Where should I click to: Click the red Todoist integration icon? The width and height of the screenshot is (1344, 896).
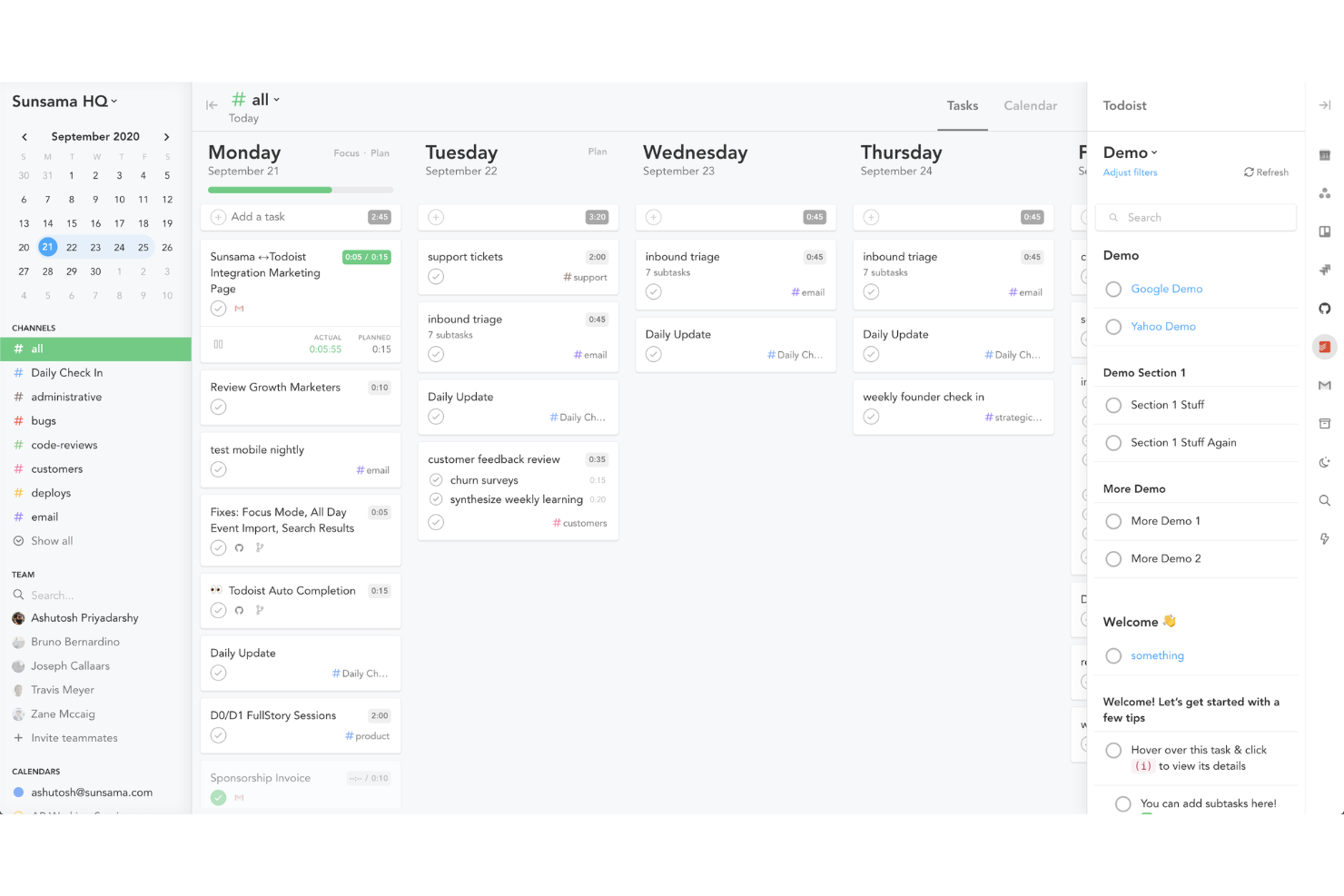[1325, 346]
